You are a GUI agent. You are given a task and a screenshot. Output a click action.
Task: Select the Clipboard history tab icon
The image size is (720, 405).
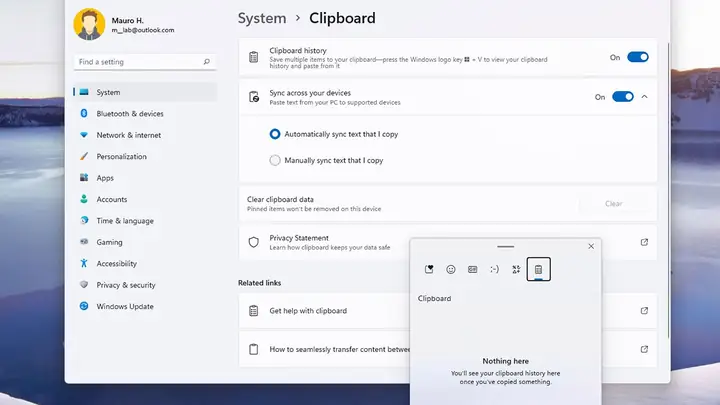pos(539,269)
